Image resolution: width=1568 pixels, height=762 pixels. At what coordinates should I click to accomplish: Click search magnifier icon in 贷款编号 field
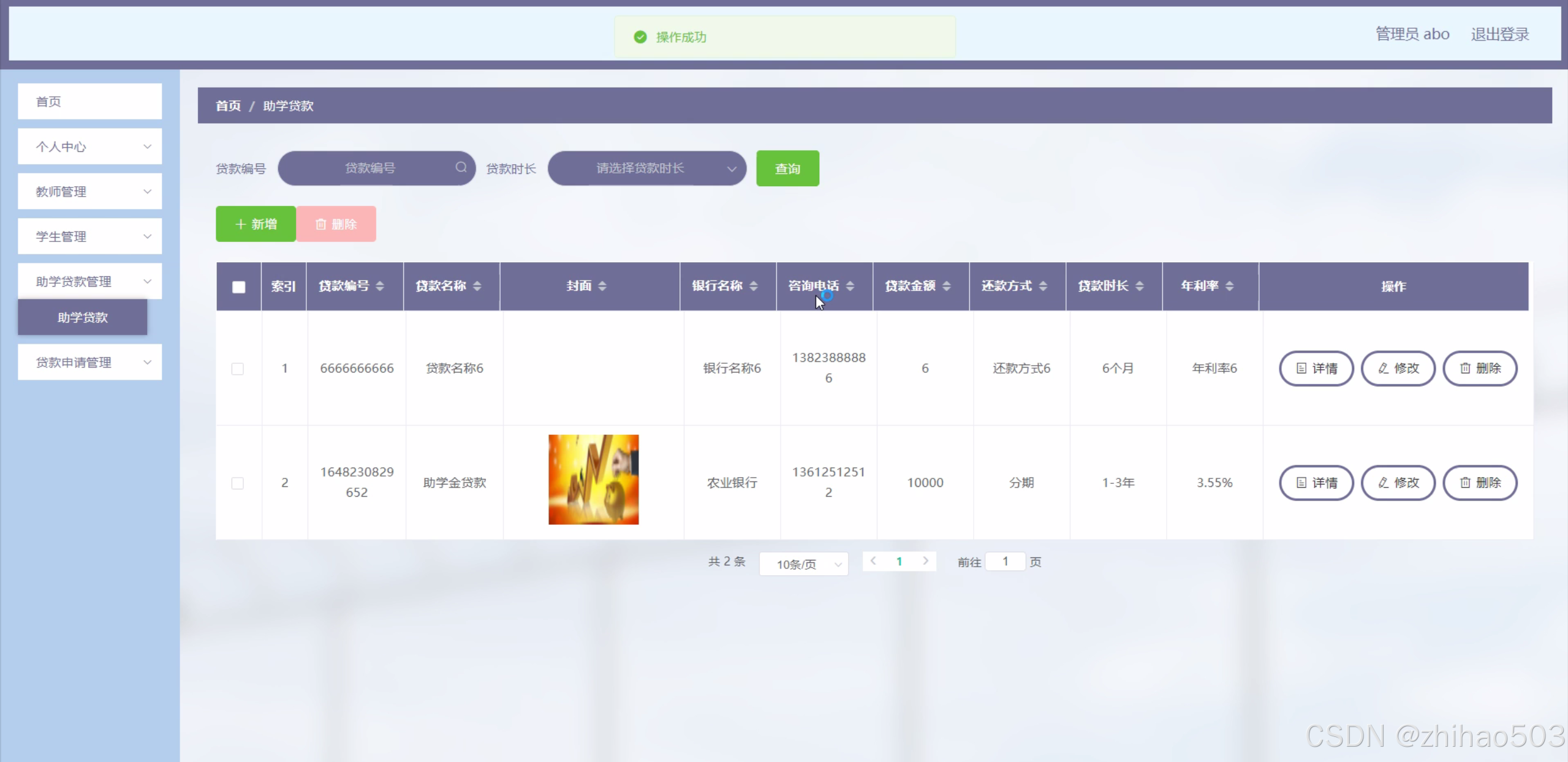(461, 167)
